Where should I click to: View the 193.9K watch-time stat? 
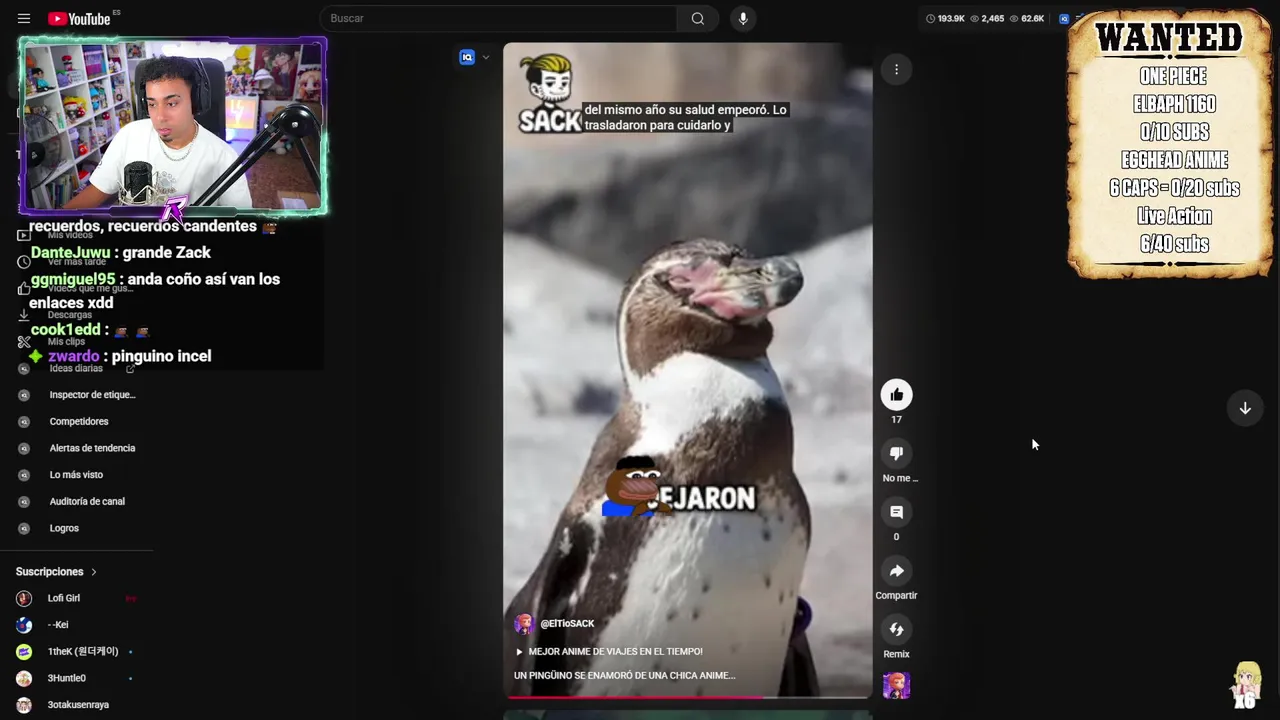945,19
